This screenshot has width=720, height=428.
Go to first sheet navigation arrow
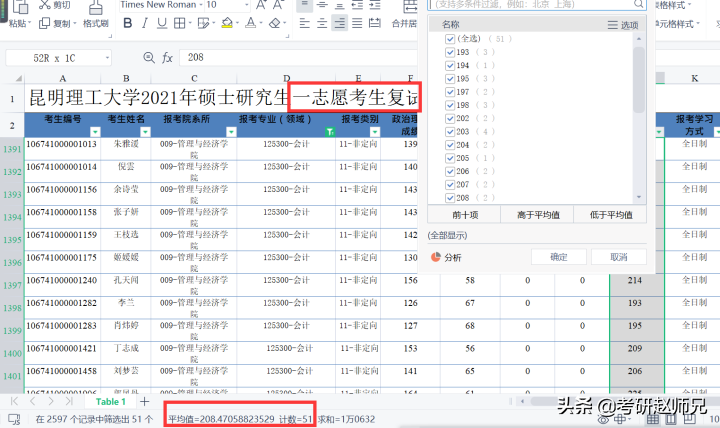(x=14, y=402)
